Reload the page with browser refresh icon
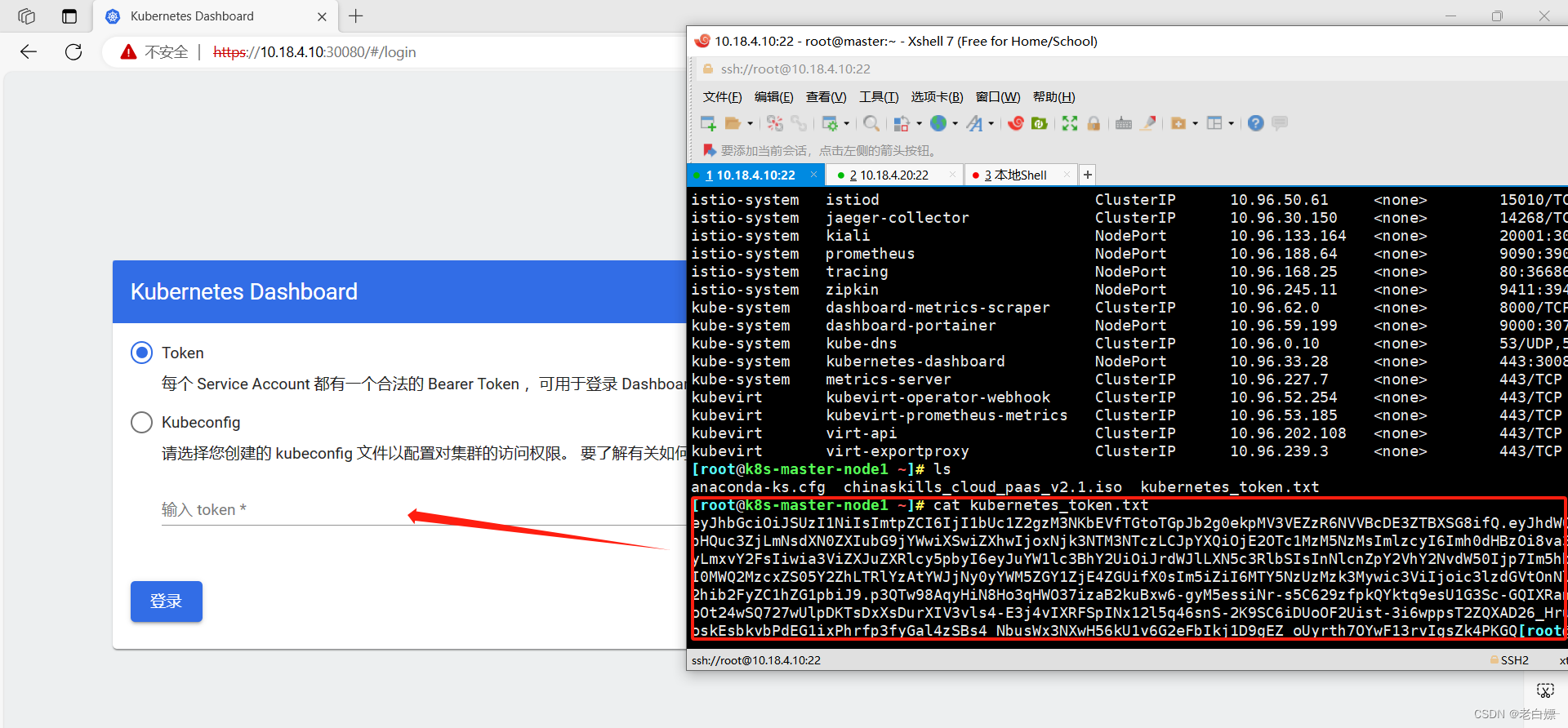Image resolution: width=1568 pixels, height=728 pixels. coord(73,52)
